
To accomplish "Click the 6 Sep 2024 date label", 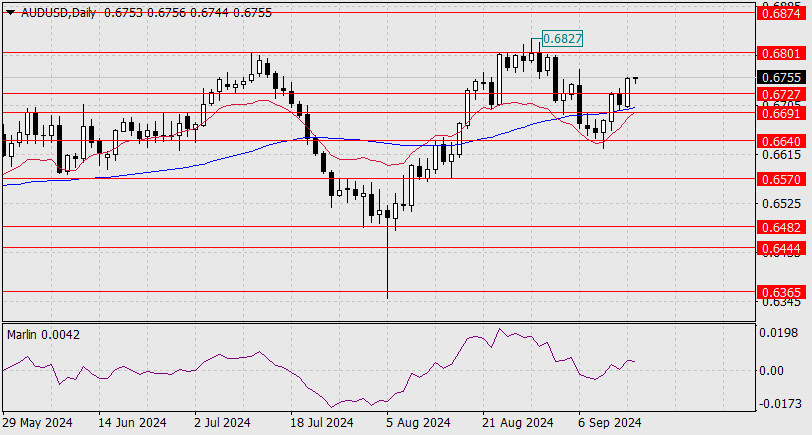I will (610, 423).
